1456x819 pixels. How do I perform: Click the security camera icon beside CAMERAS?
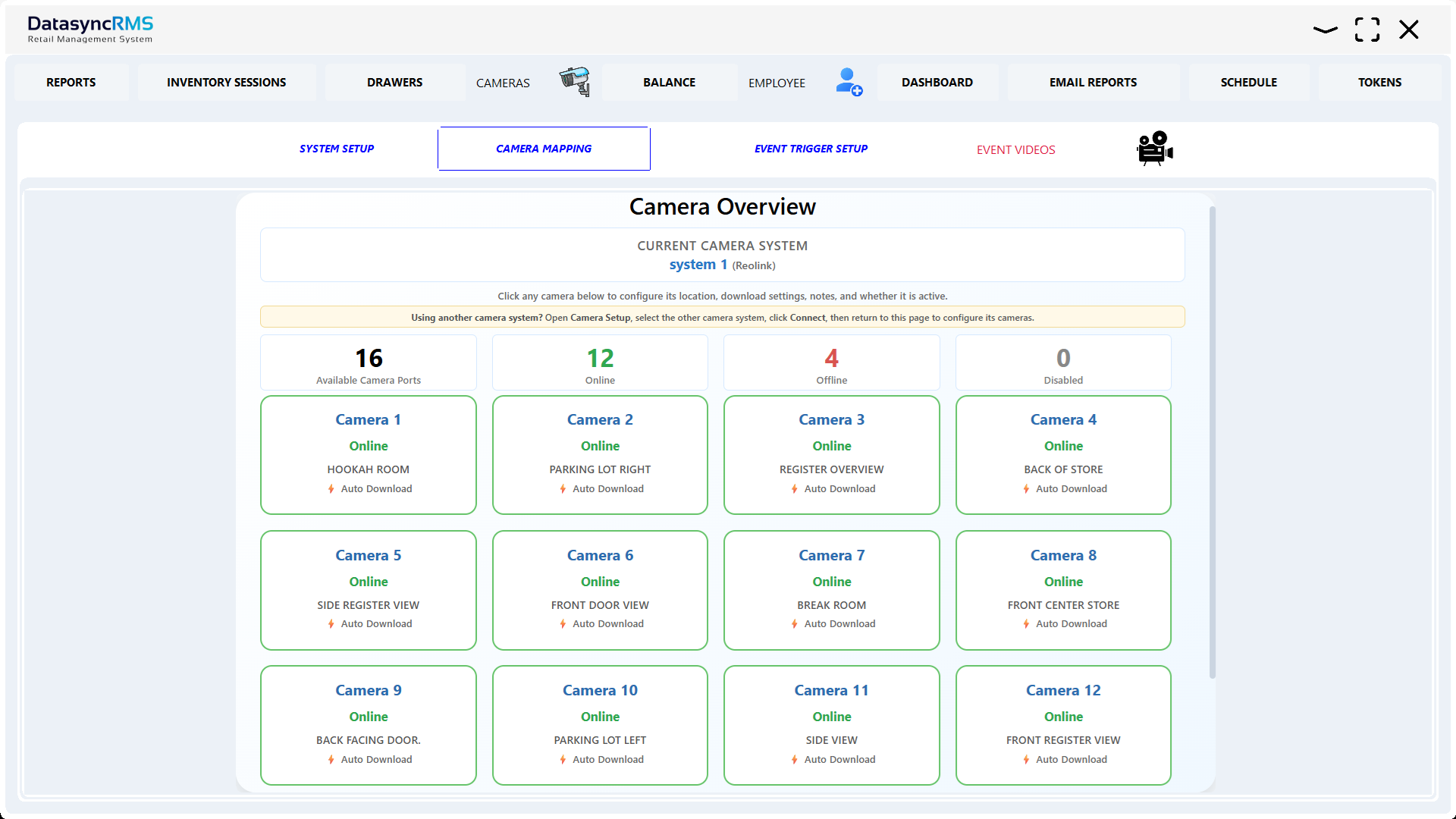tap(575, 81)
